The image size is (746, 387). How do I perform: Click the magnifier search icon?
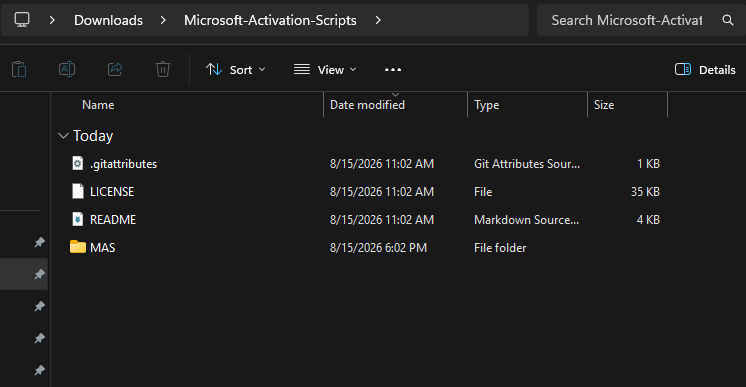(727, 20)
